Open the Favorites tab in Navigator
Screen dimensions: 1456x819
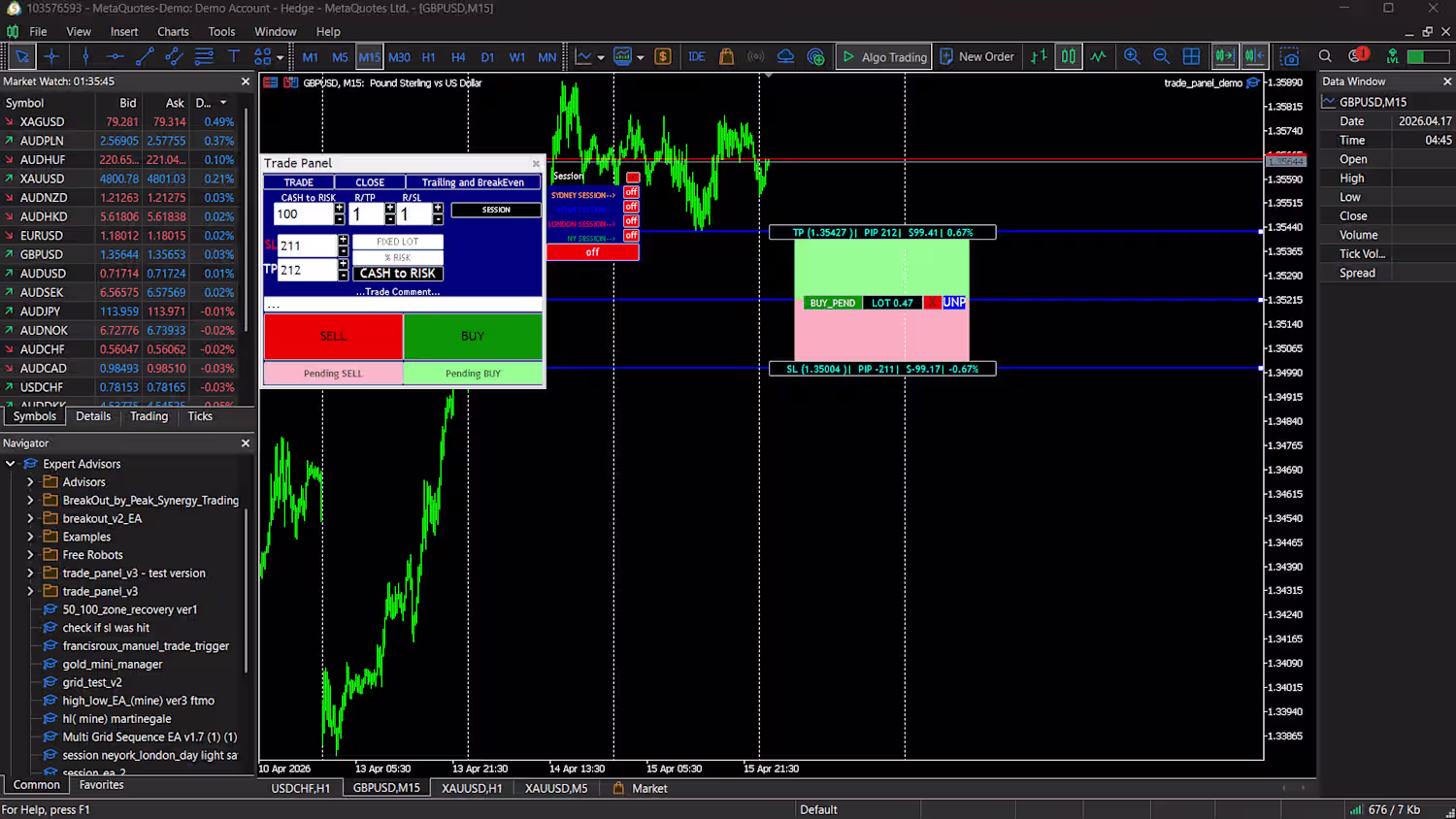click(101, 785)
